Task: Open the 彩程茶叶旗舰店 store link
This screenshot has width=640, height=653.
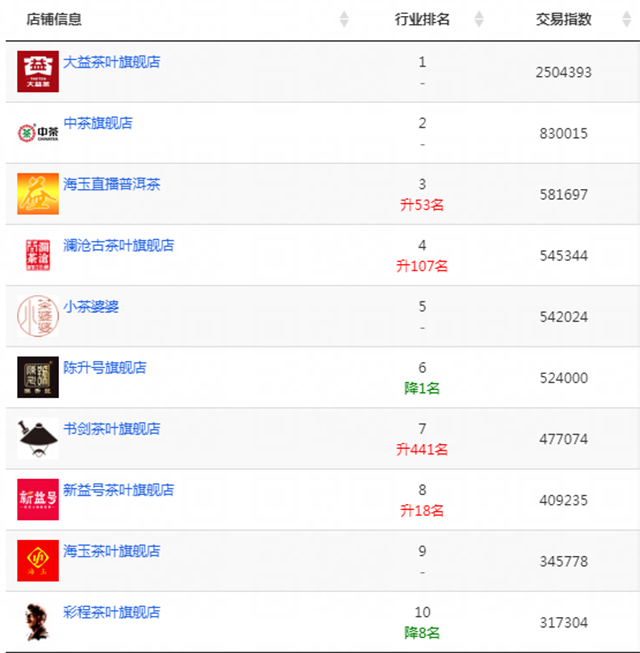Action: click(112, 613)
